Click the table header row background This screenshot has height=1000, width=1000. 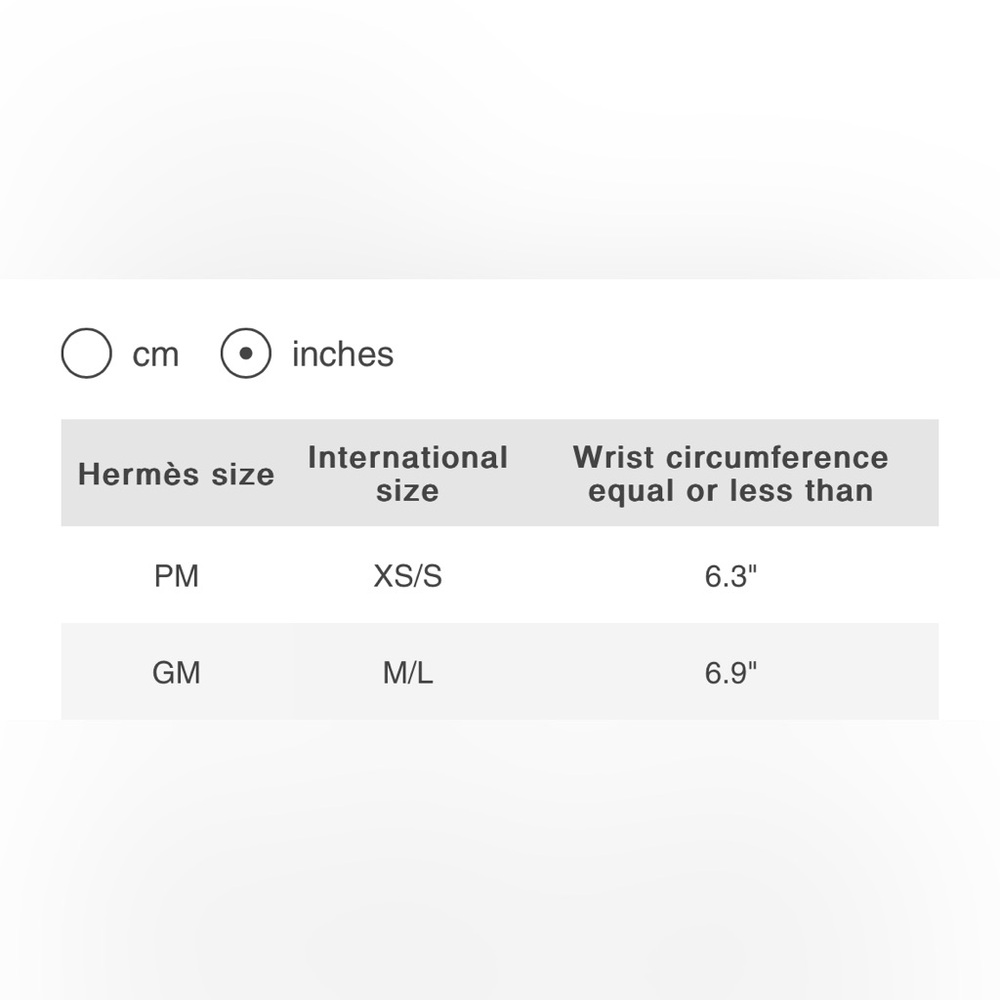[500, 474]
